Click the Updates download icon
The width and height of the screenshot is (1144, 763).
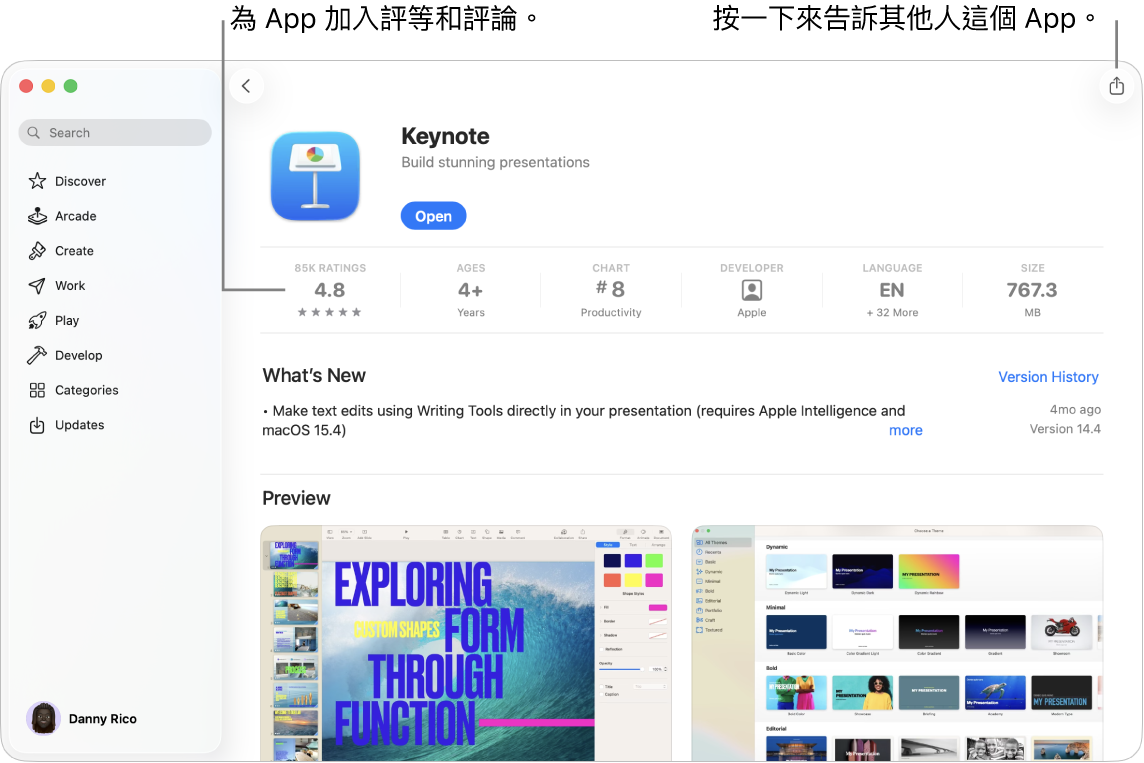[x=37, y=425]
